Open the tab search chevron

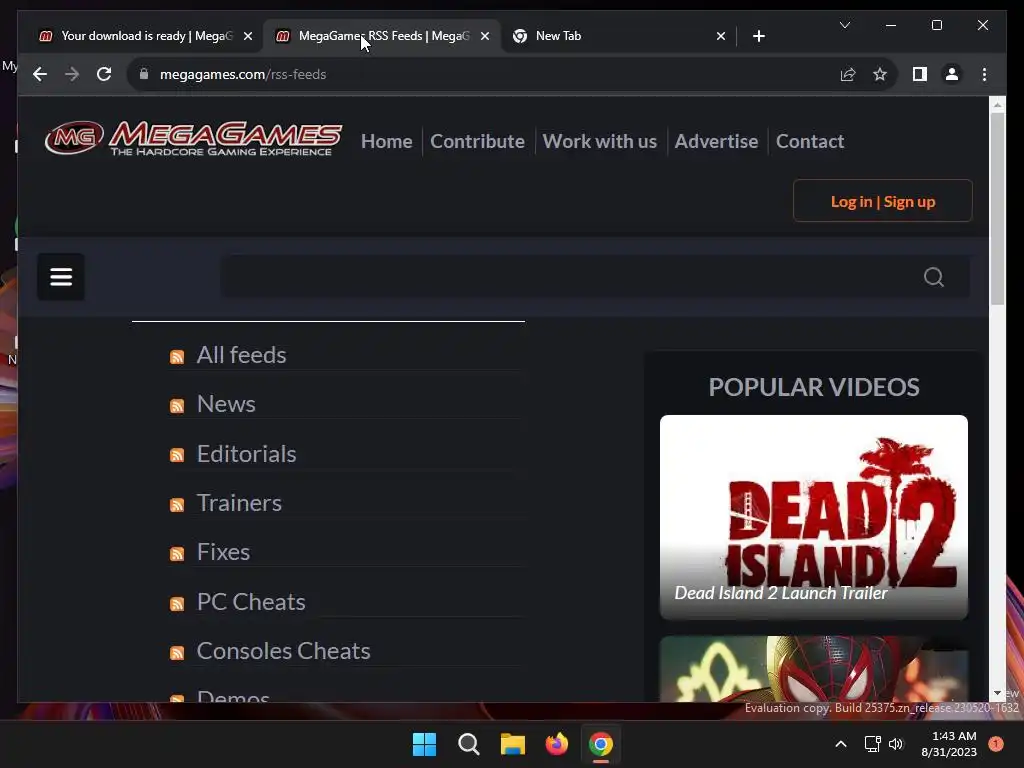(x=844, y=25)
